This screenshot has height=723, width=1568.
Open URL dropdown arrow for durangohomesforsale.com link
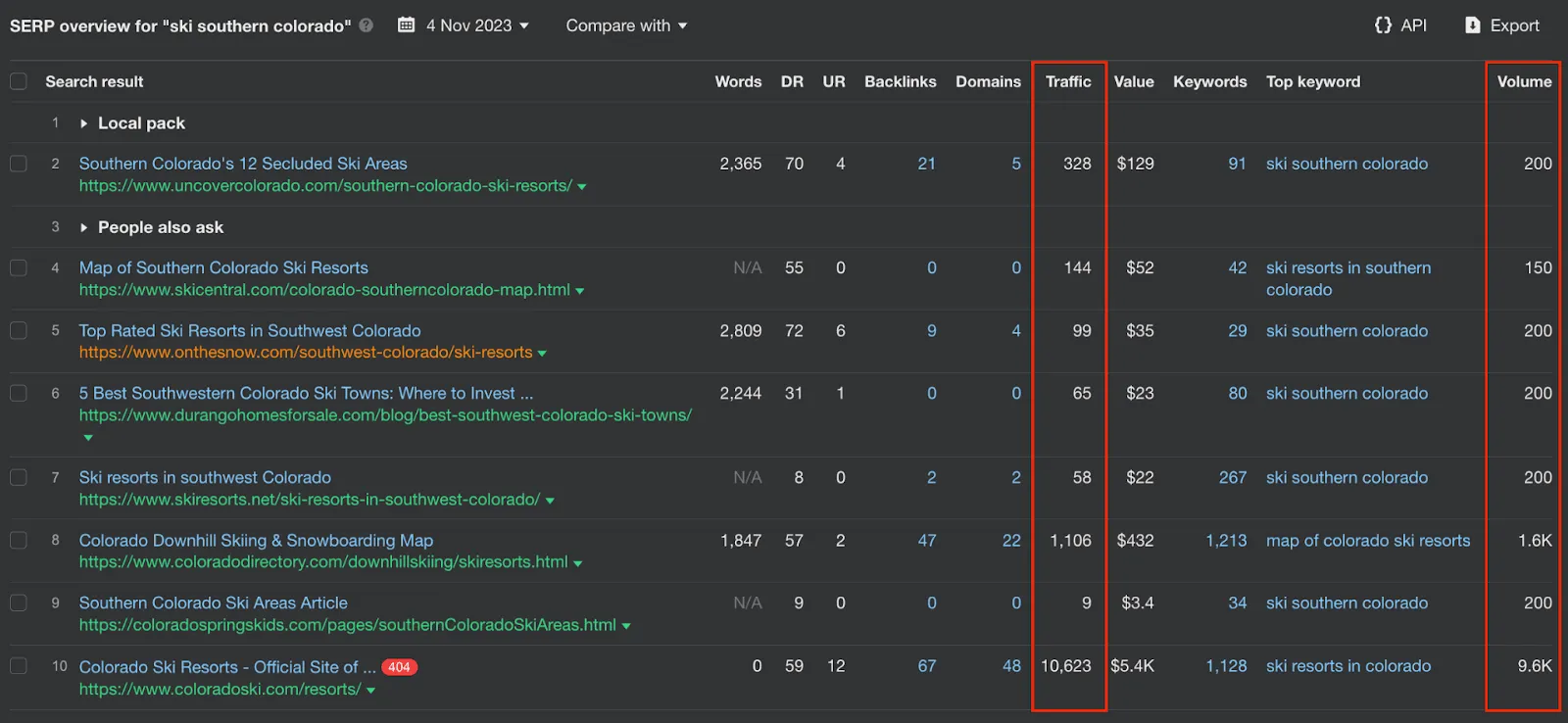[x=88, y=438]
